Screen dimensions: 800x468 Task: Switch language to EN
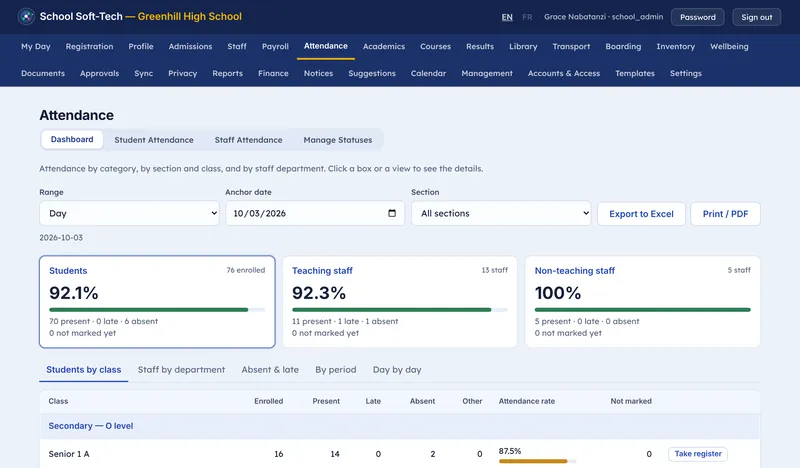click(507, 17)
